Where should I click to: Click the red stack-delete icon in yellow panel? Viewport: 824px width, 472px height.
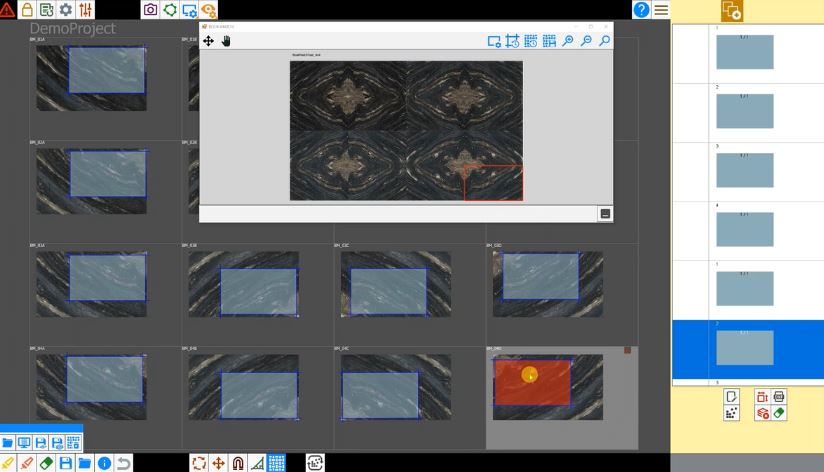(x=762, y=413)
